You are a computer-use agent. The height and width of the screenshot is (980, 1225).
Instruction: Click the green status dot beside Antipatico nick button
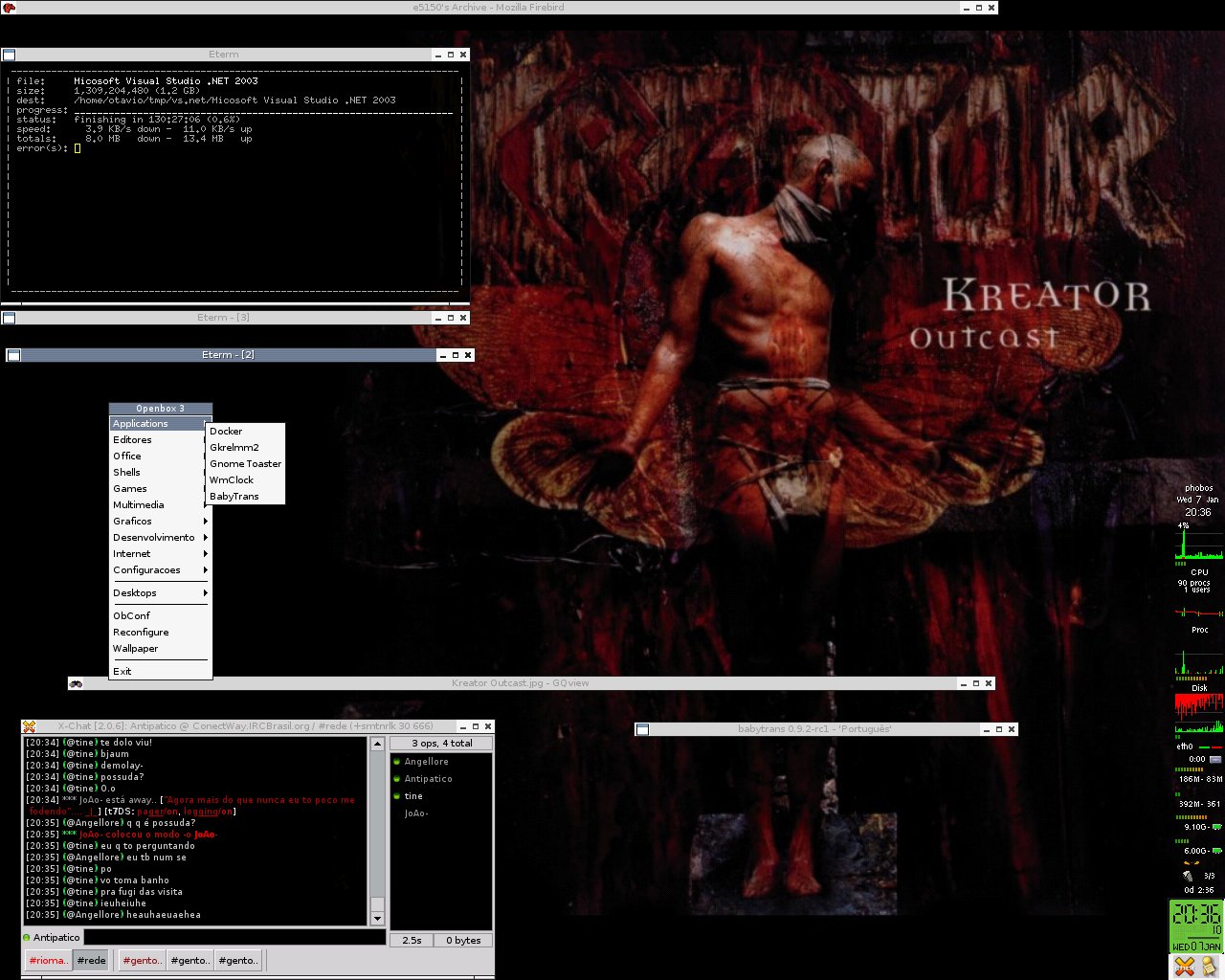[x=26, y=937]
